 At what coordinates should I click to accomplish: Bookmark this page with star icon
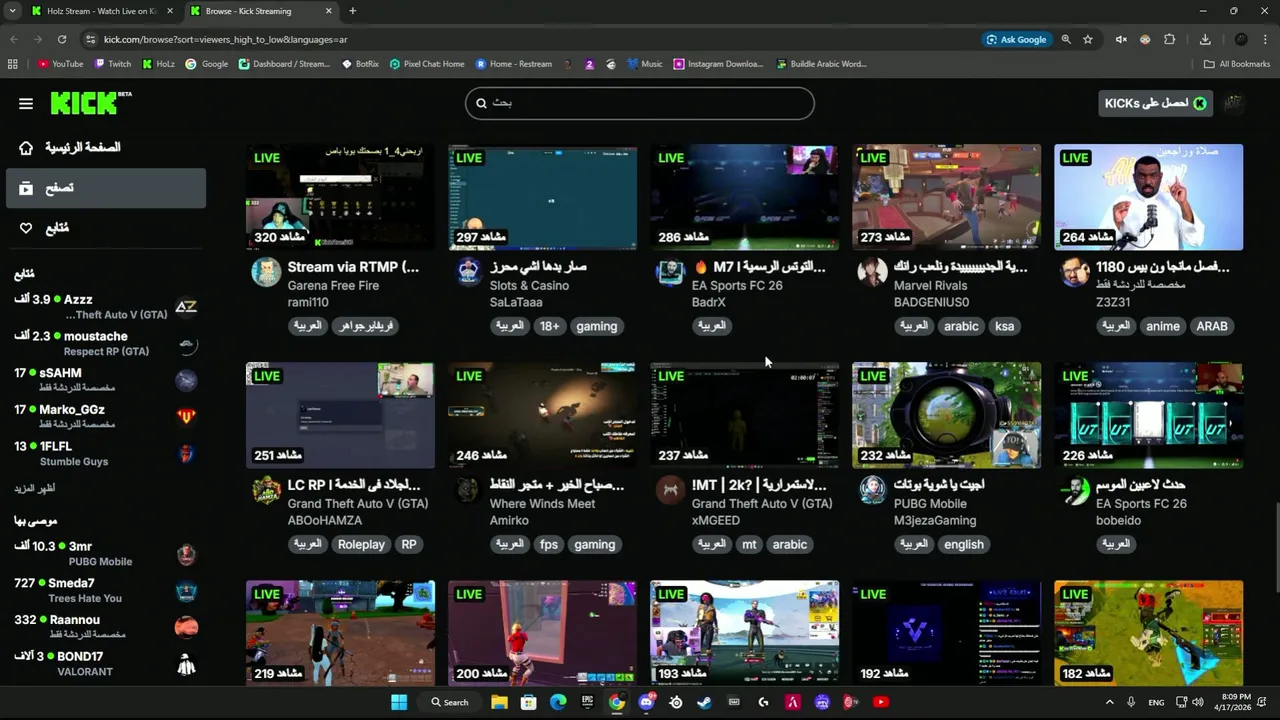(x=1088, y=39)
